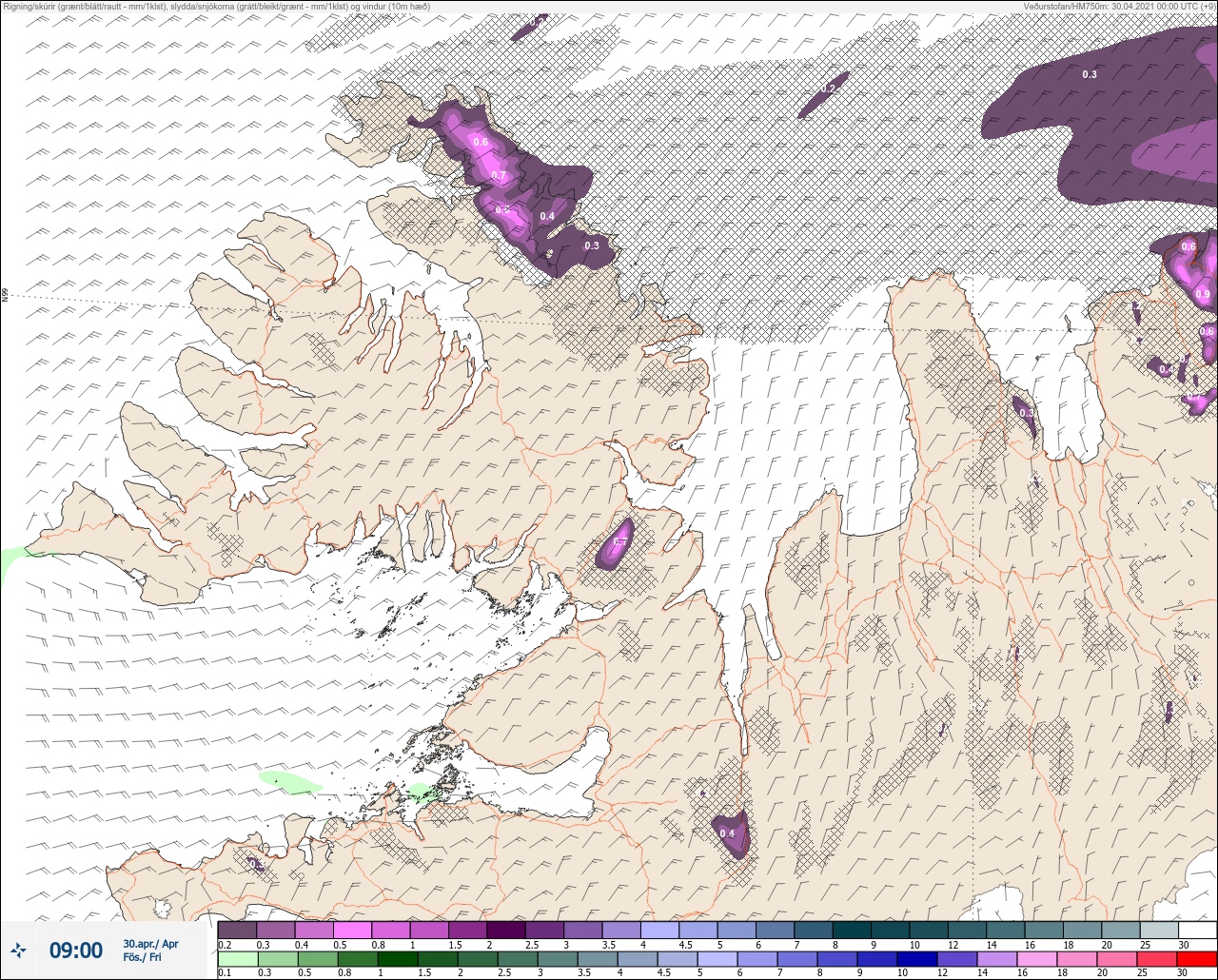The height and width of the screenshot is (980, 1218).
Task: Click the date text '30.apr./ Apr'
Action: (150, 944)
